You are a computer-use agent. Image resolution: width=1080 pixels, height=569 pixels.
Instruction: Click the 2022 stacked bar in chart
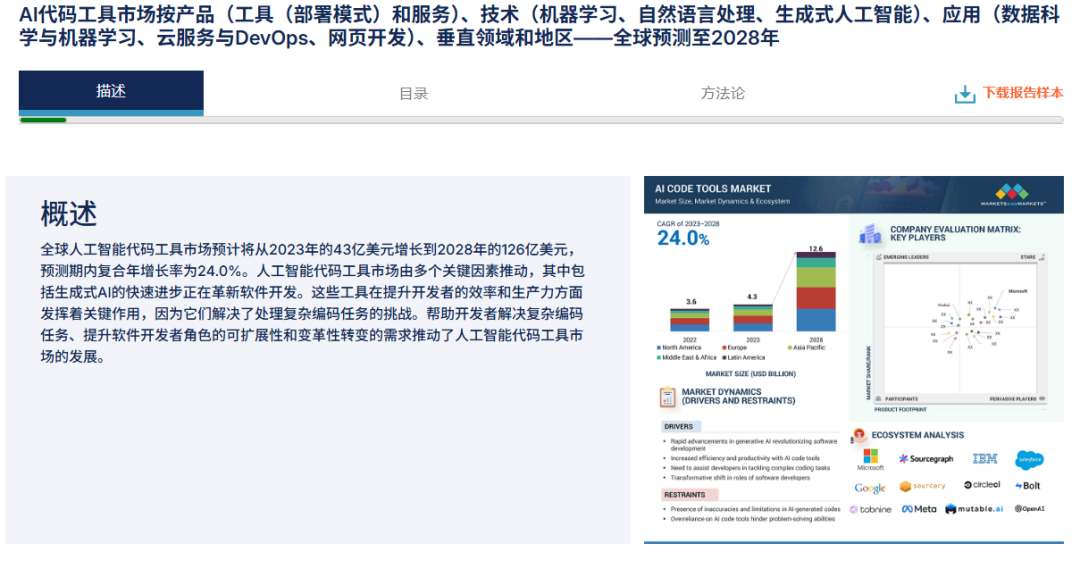(x=689, y=320)
